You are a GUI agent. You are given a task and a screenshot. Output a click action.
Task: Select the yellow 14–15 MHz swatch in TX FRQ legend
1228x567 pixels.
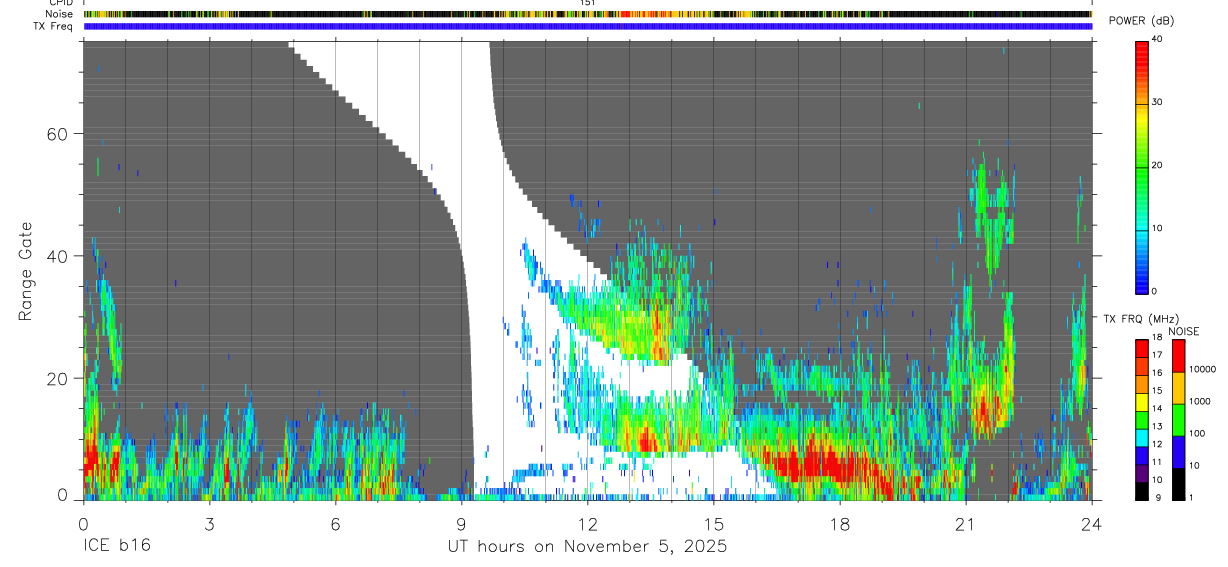click(1142, 402)
